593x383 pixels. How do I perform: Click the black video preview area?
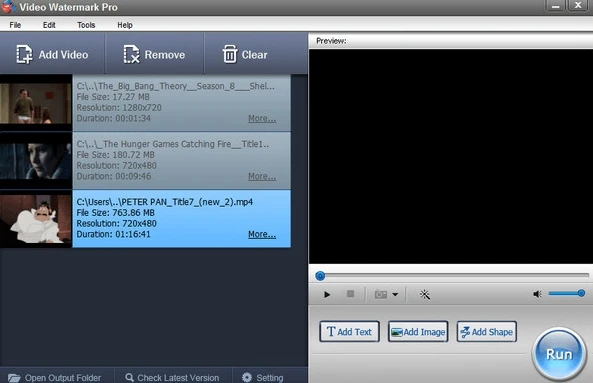pyautogui.click(x=451, y=156)
